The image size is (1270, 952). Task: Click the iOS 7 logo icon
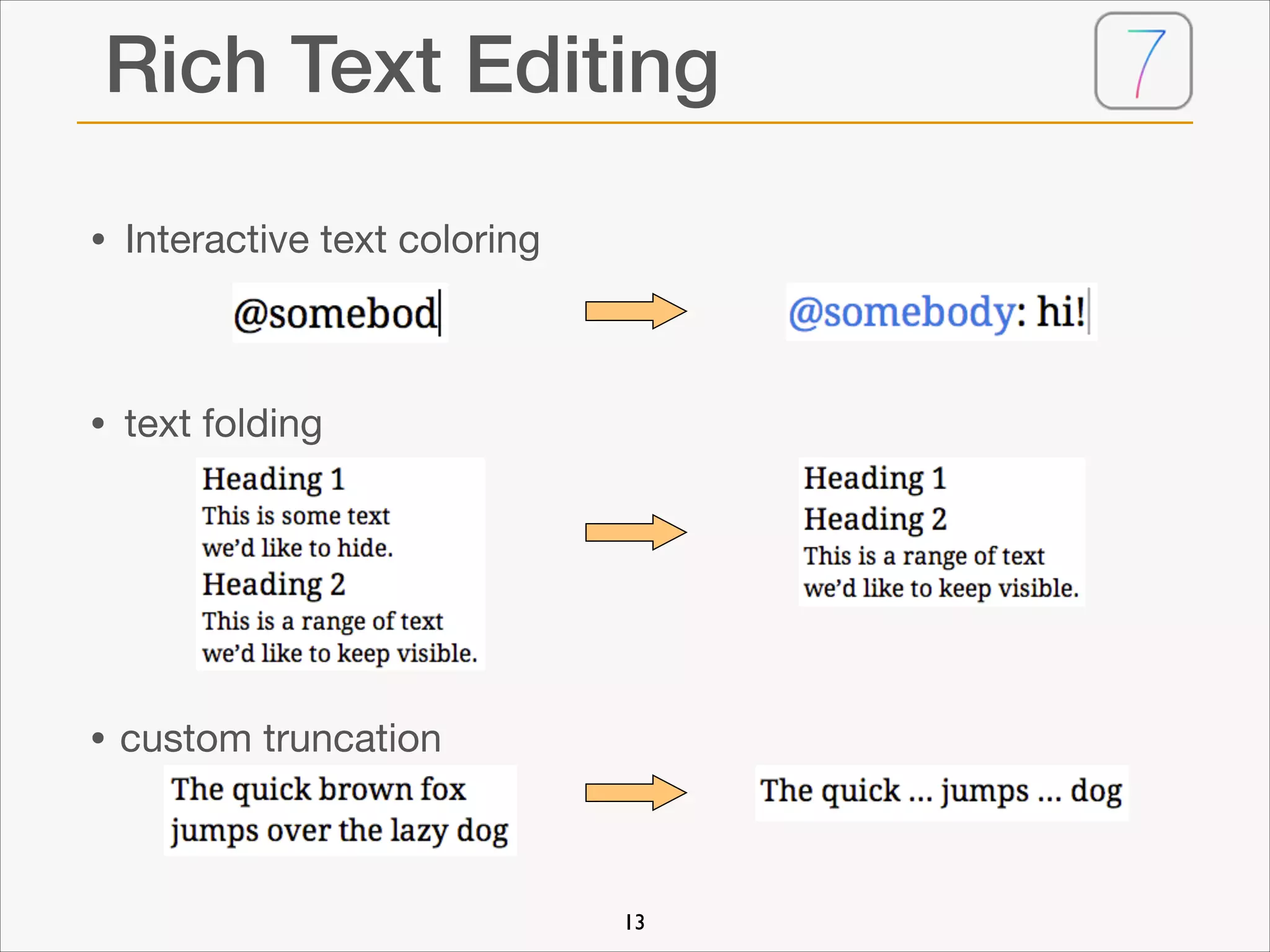(x=1143, y=61)
